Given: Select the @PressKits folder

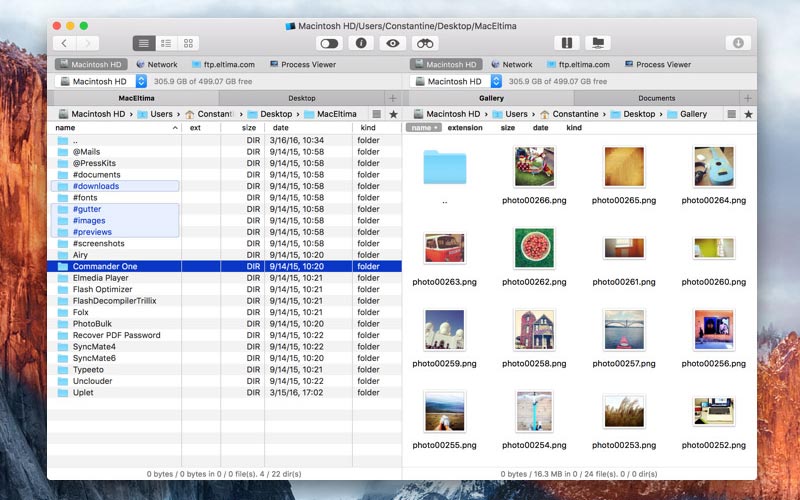Looking at the screenshot, I should pos(94,163).
